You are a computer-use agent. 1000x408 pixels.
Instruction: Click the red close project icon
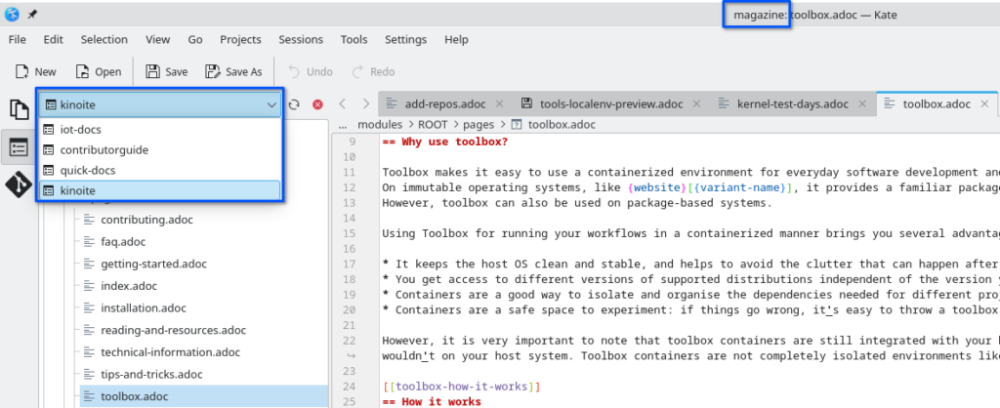point(318,105)
